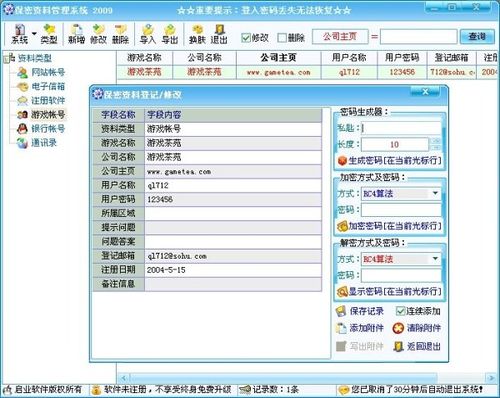500x398 pixels.
Task: Click the scrollbar left arrow
Action: 123,378
